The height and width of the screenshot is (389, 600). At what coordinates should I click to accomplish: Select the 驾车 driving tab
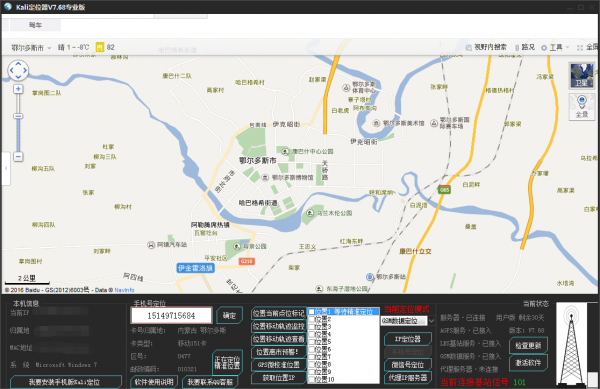click(35, 25)
